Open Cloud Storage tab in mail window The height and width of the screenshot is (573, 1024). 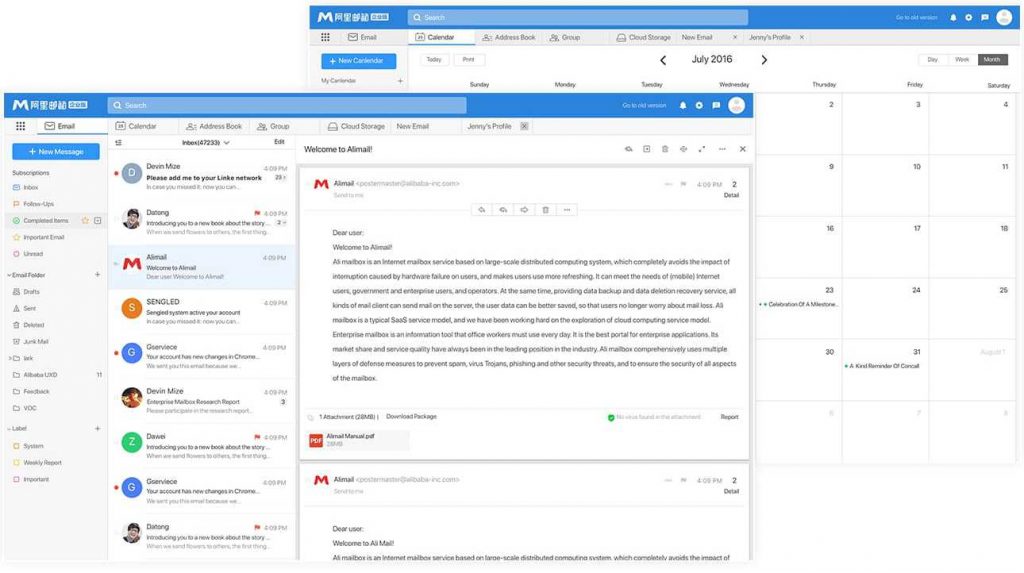point(356,126)
